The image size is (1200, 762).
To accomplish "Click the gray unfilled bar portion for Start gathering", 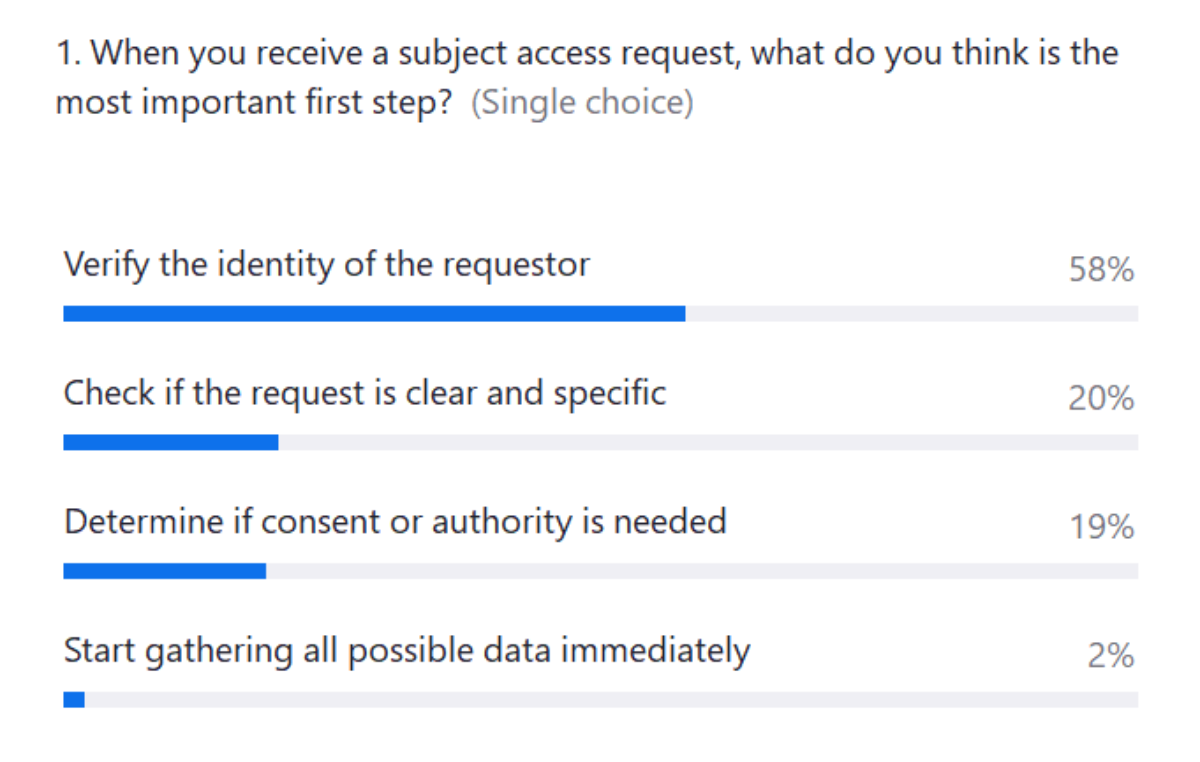I will (x=611, y=700).
